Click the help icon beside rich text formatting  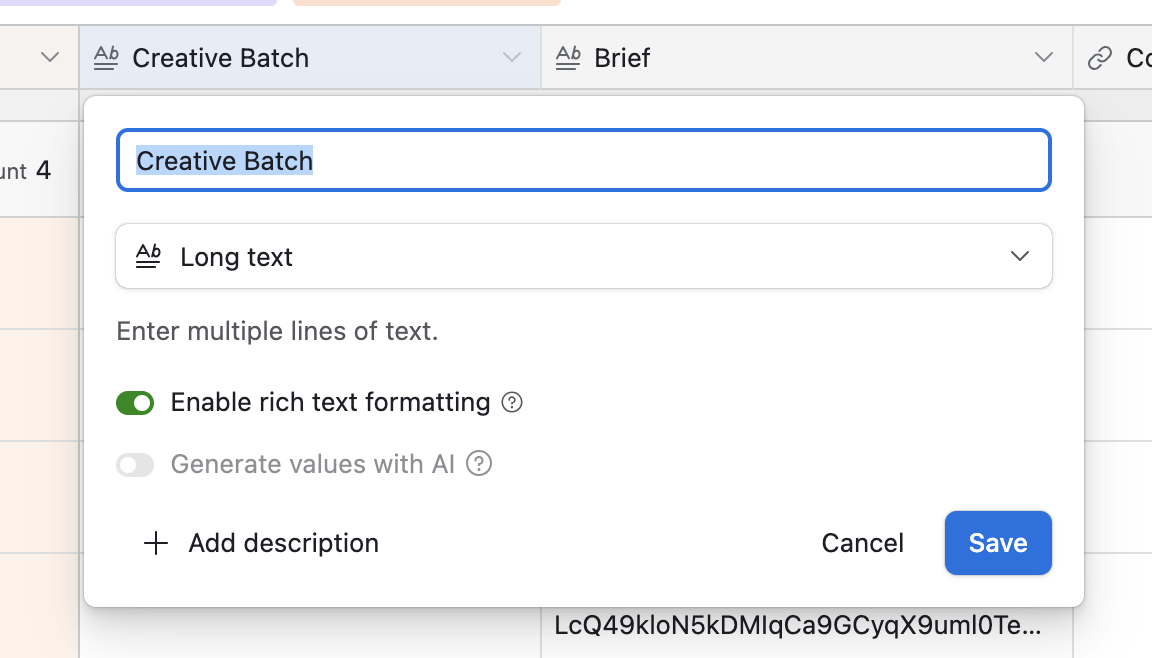(x=512, y=402)
